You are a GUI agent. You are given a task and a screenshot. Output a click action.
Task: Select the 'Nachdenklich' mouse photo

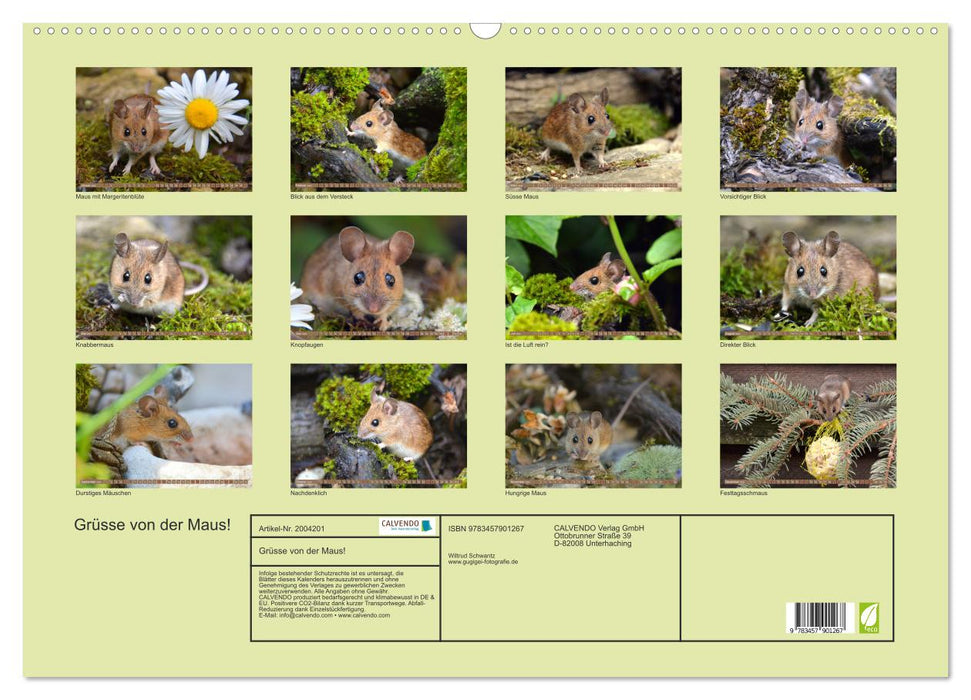[x=378, y=425]
